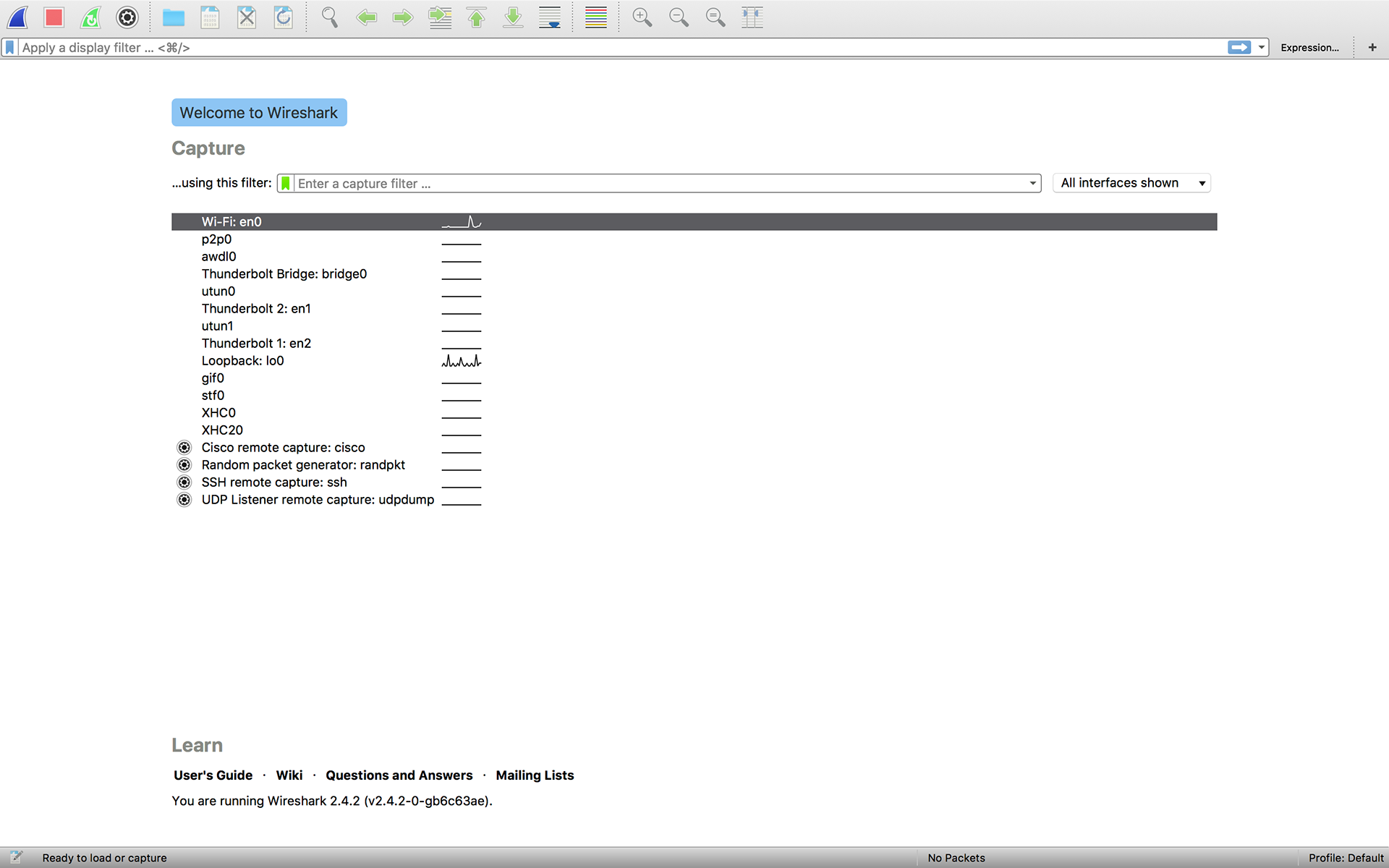Click the display filter input field
The width and height of the screenshot is (1389, 868).
pyautogui.click(x=622, y=48)
